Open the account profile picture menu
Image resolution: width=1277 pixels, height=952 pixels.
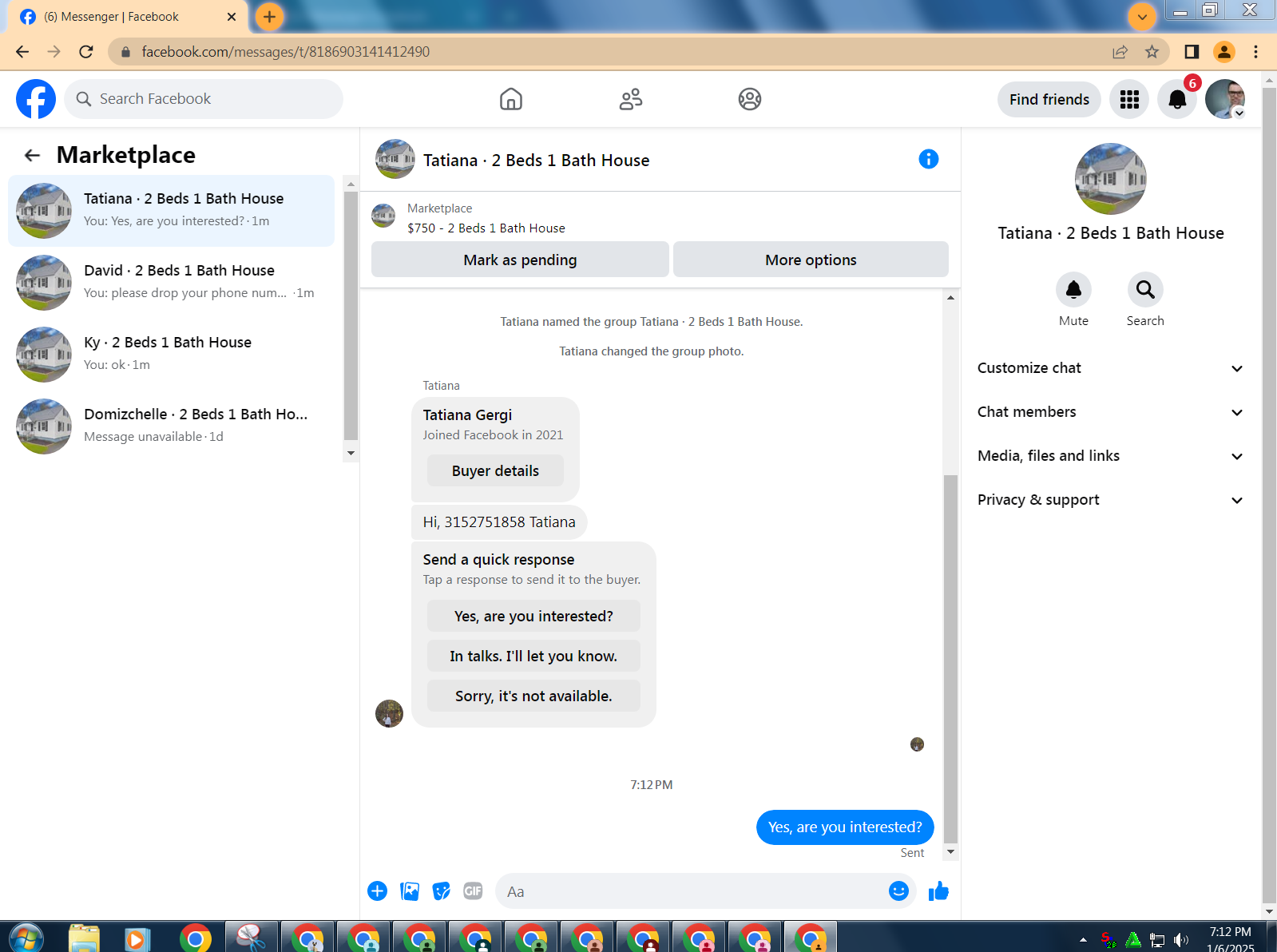tap(1225, 99)
